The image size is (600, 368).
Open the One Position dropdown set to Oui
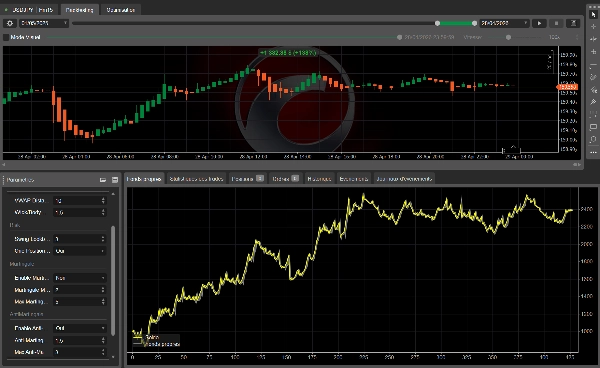(80, 251)
